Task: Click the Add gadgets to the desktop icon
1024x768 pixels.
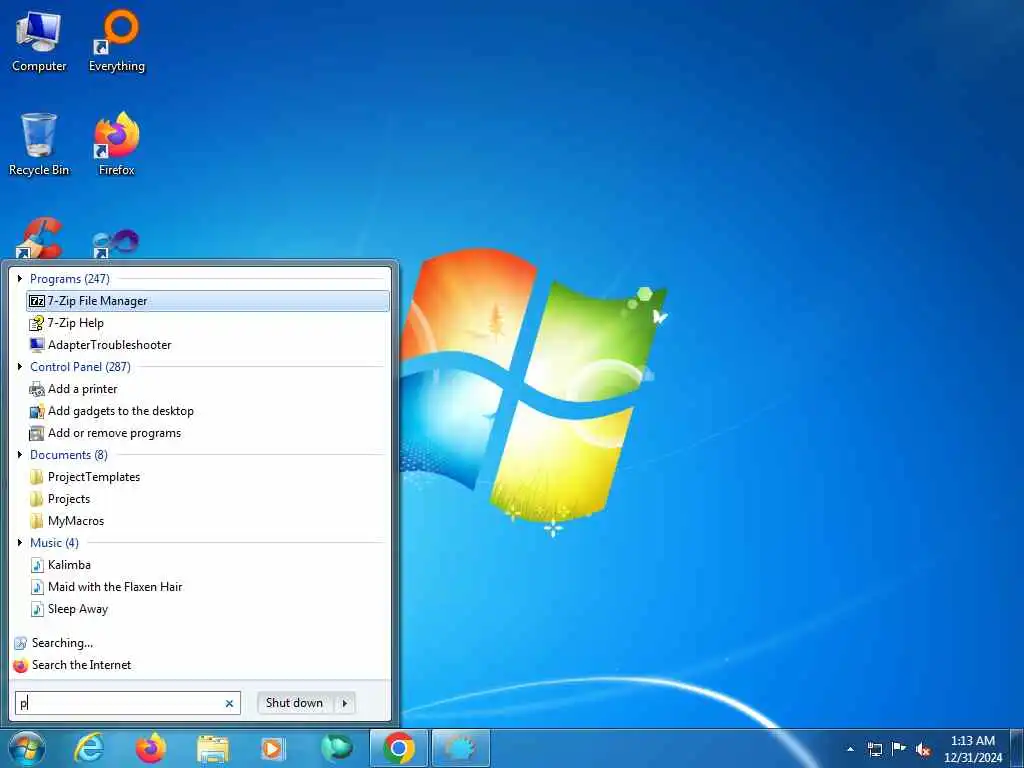Action: 37,411
